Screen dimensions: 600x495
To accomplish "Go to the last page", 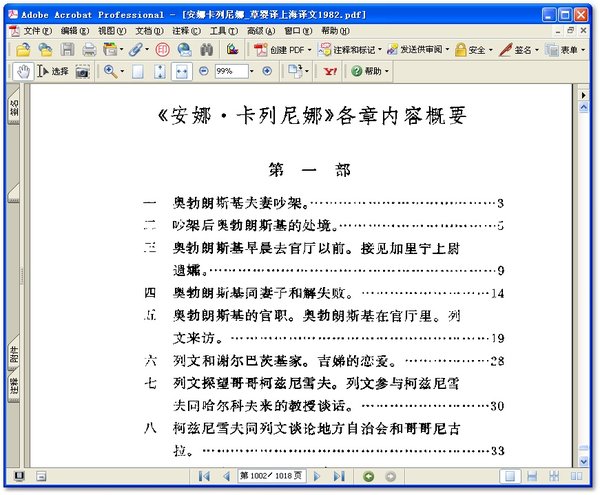I will point(339,476).
